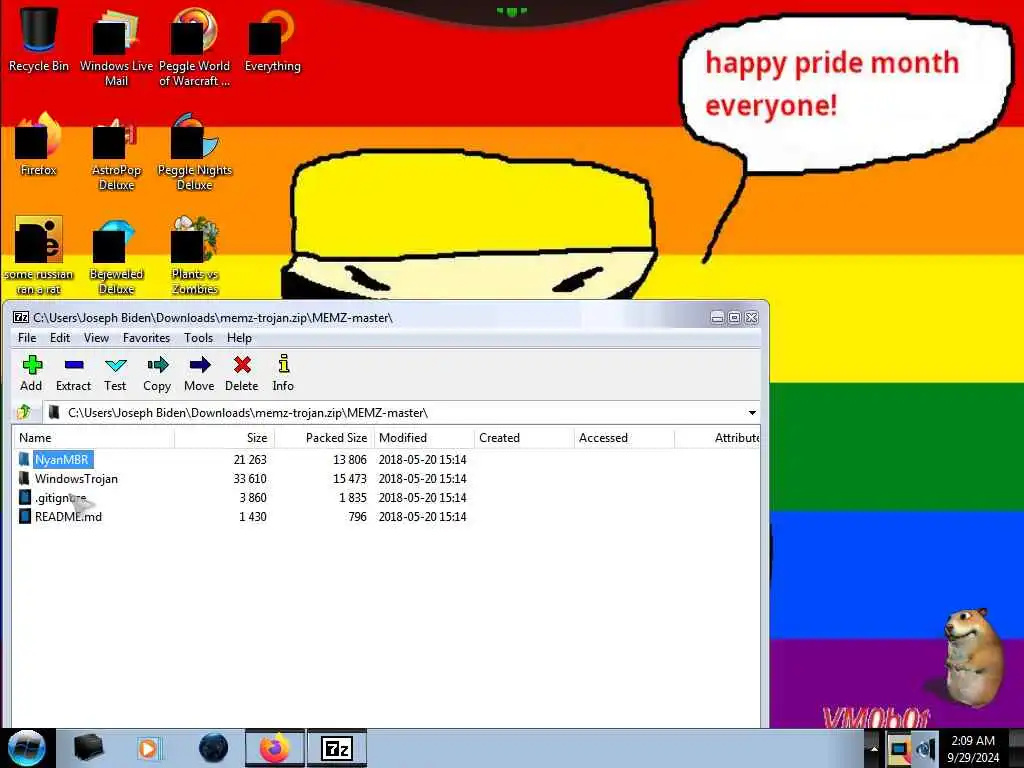Image resolution: width=1024 pixels, height=768 pixels.
Task: Click the red Delete icon
Action: click(x=242, y=364)
